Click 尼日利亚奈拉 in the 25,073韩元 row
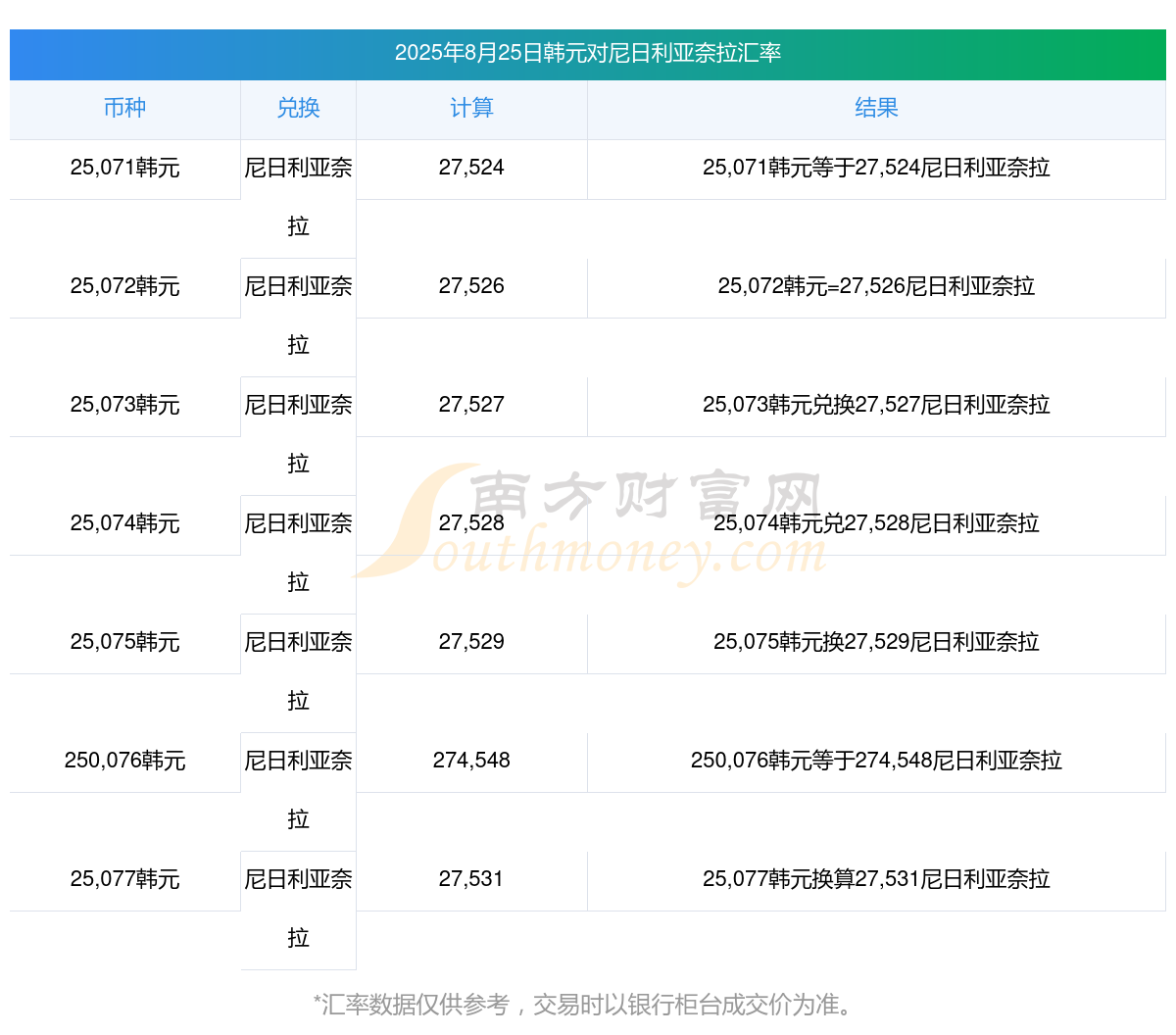 (x=298, y=434)
